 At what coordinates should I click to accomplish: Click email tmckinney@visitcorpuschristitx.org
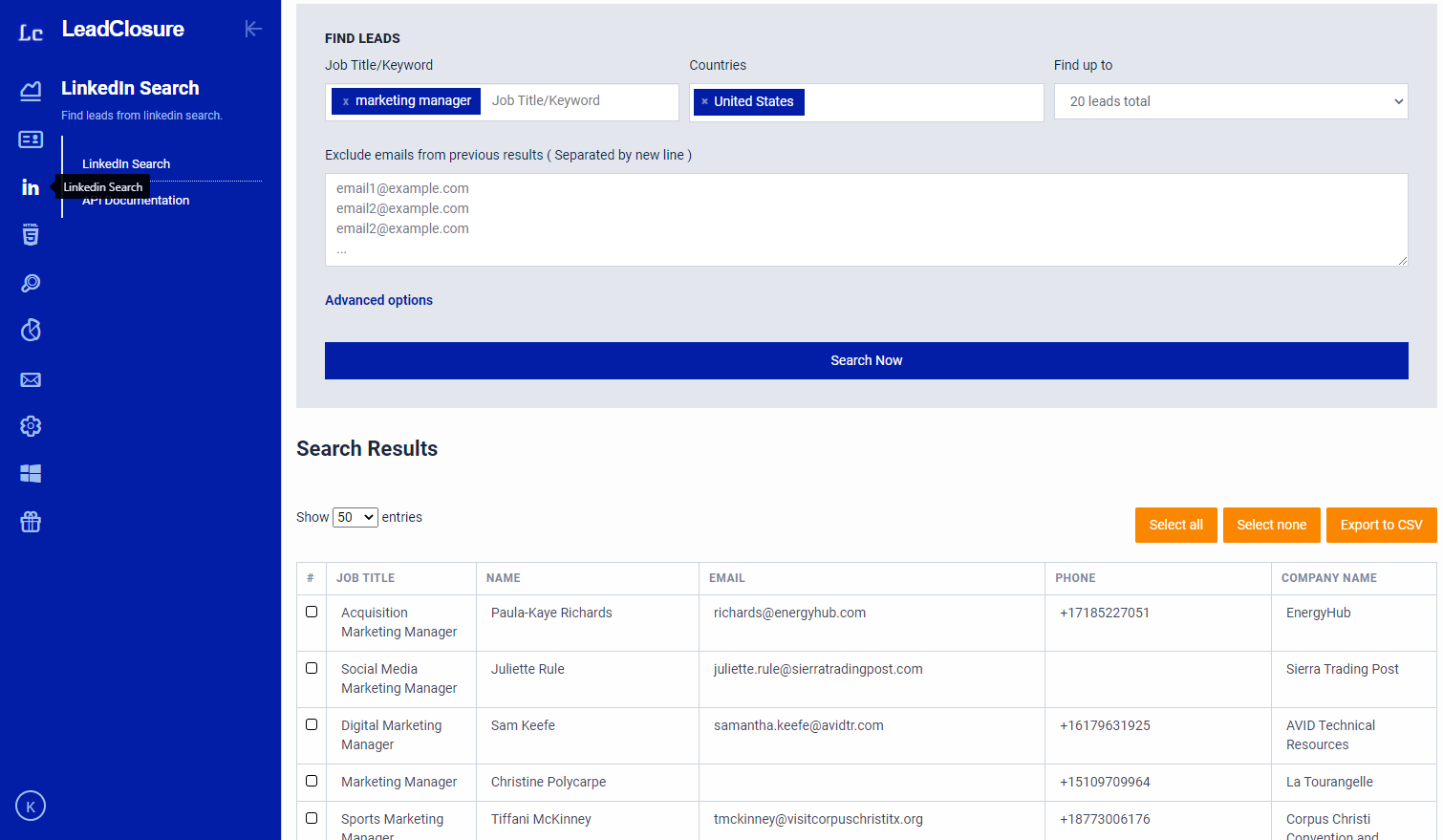818,819
